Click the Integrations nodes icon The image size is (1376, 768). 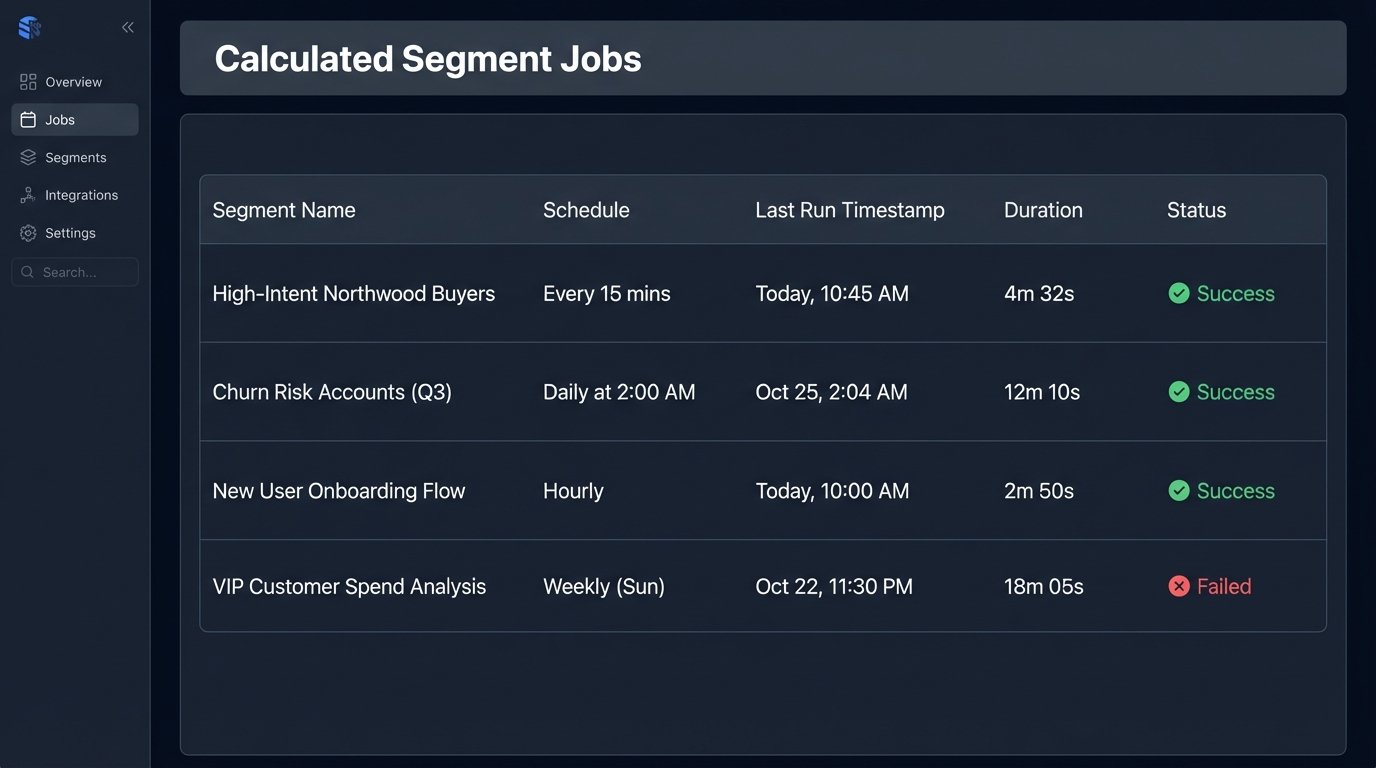coord(28,196)
